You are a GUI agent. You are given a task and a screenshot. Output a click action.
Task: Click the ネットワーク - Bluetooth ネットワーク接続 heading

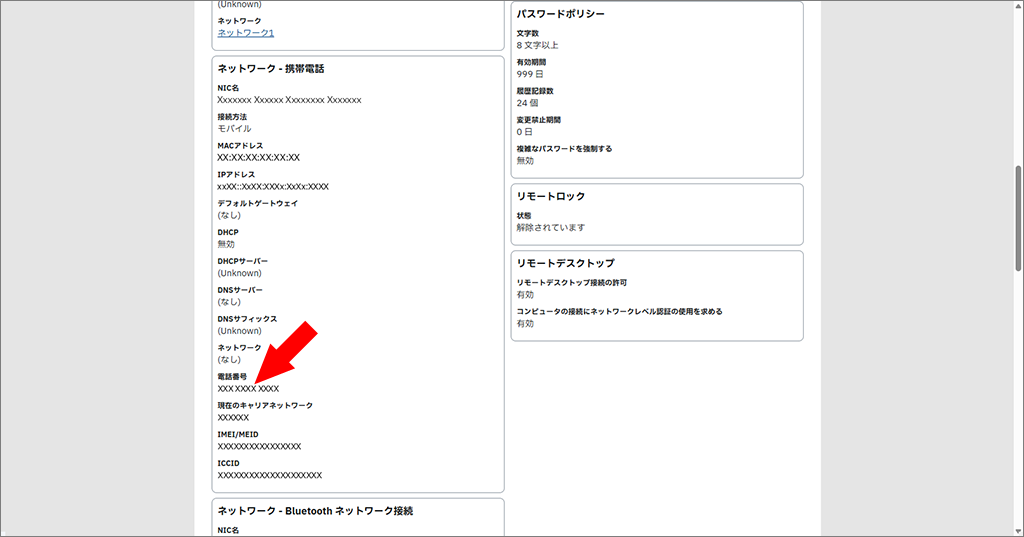pyautogui.click(x=315, y=511)
